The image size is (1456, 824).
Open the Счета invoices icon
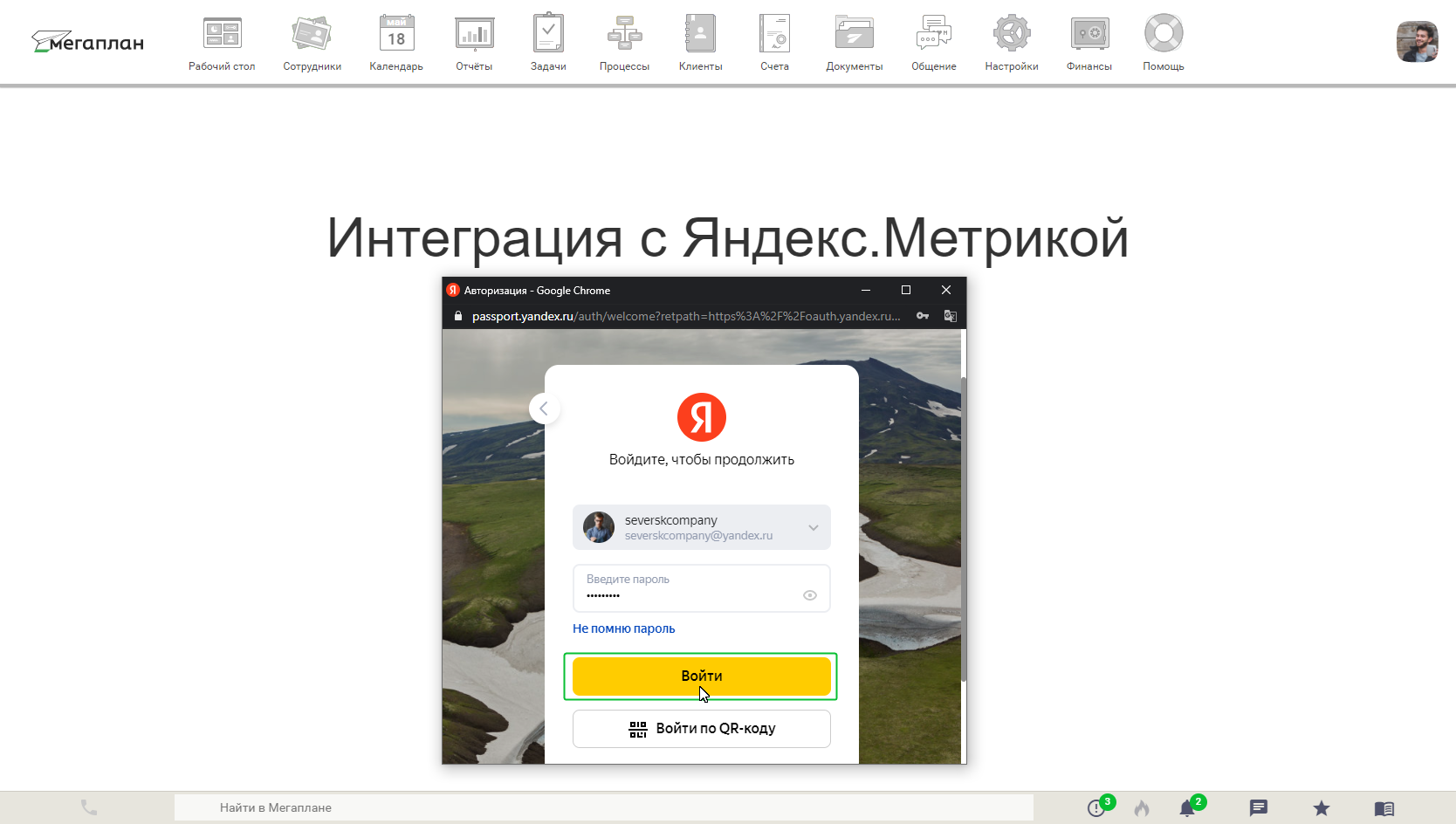point(774,34)
